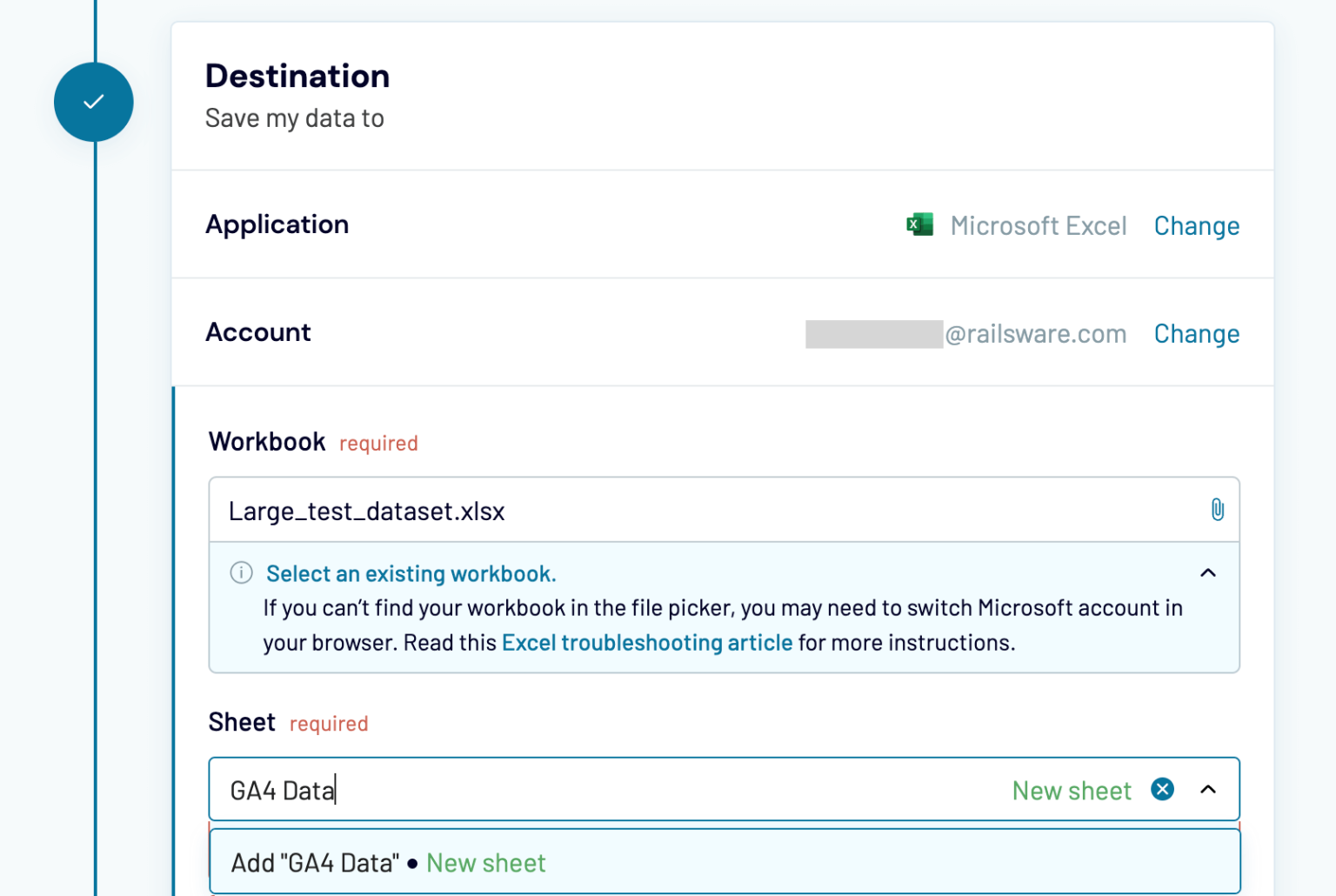This screenshot has height=896, width=1336.
Task: Click the completed step checkmark icon
Action: pos(93,102)
